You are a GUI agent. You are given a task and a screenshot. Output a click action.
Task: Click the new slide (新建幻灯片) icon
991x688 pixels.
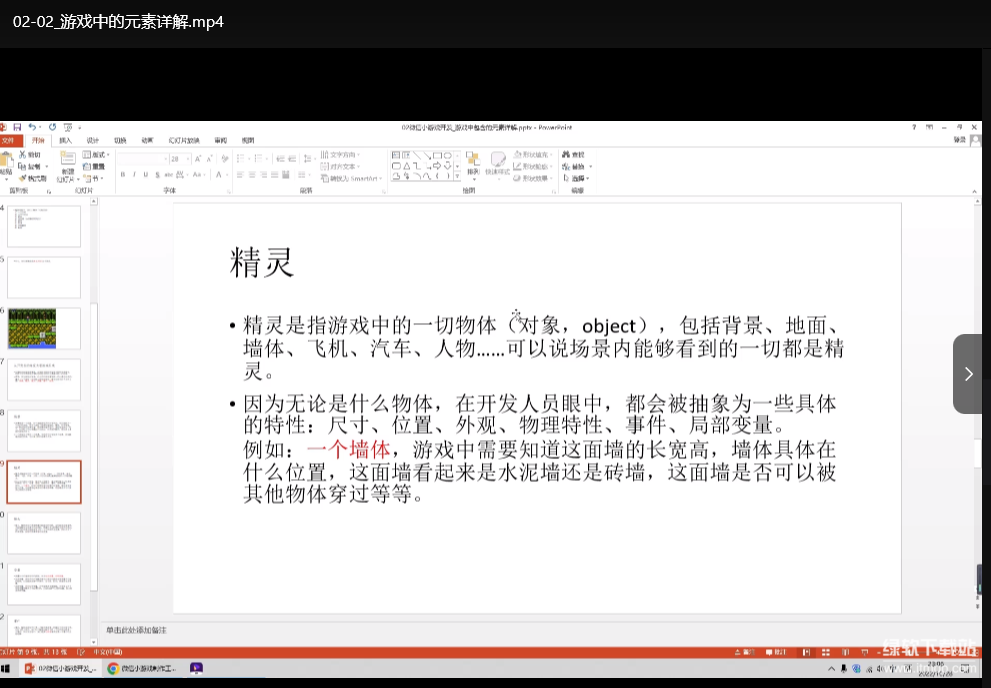point(68,158)
